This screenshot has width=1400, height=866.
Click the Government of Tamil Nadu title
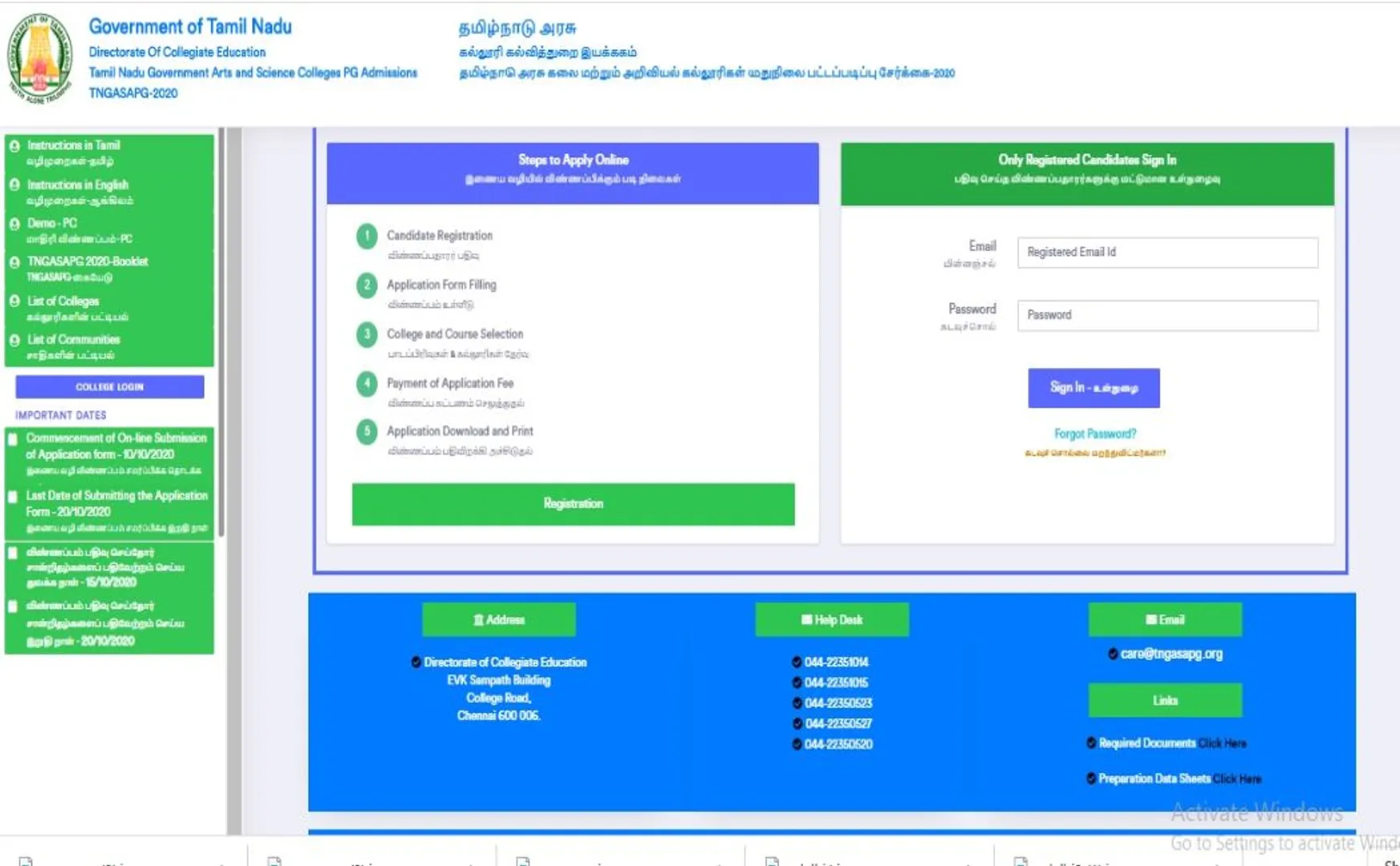tap(190, 26)
